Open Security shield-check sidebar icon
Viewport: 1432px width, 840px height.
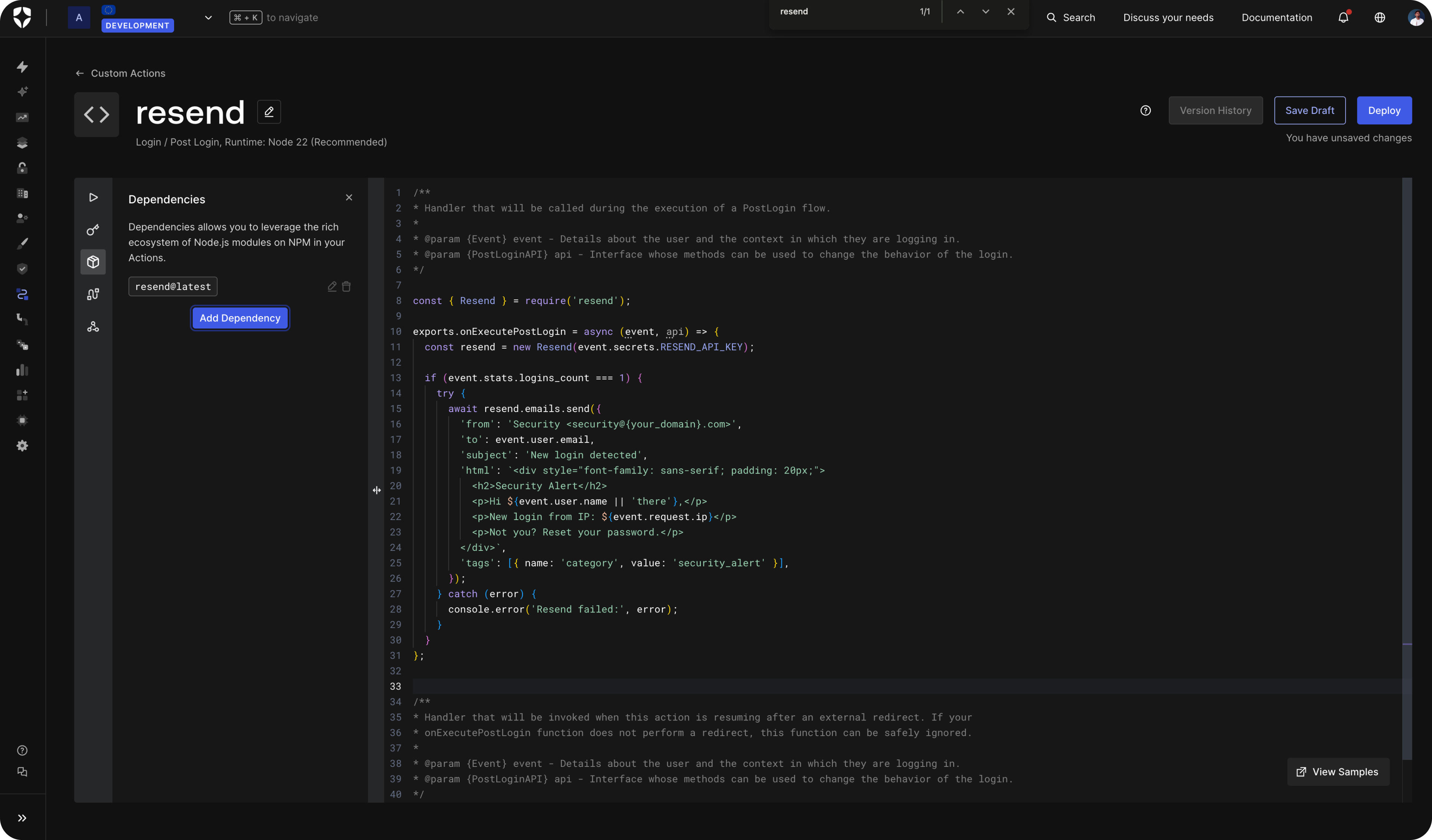22,268
